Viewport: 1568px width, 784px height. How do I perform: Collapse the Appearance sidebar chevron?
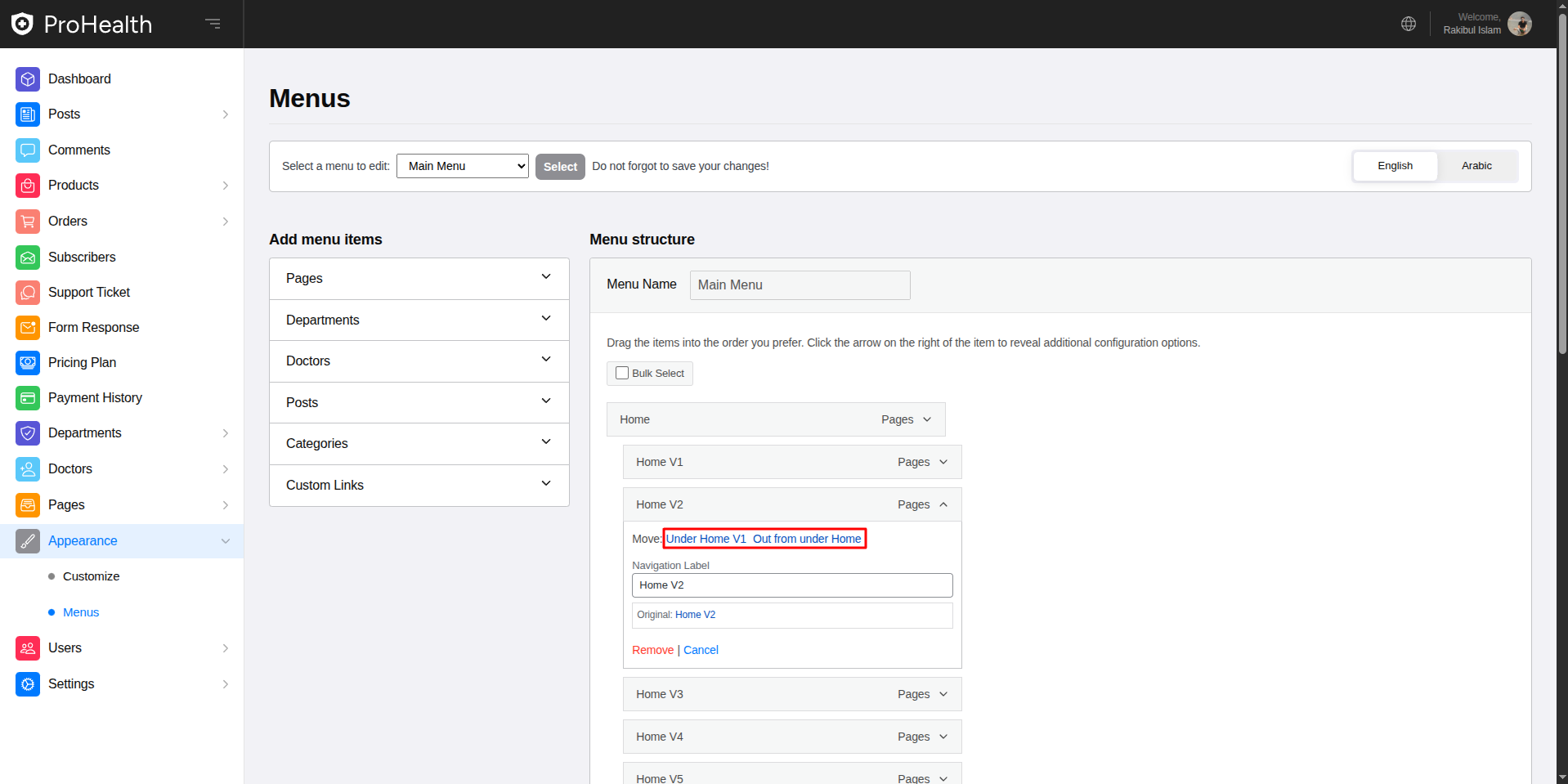tap(226, 541)
